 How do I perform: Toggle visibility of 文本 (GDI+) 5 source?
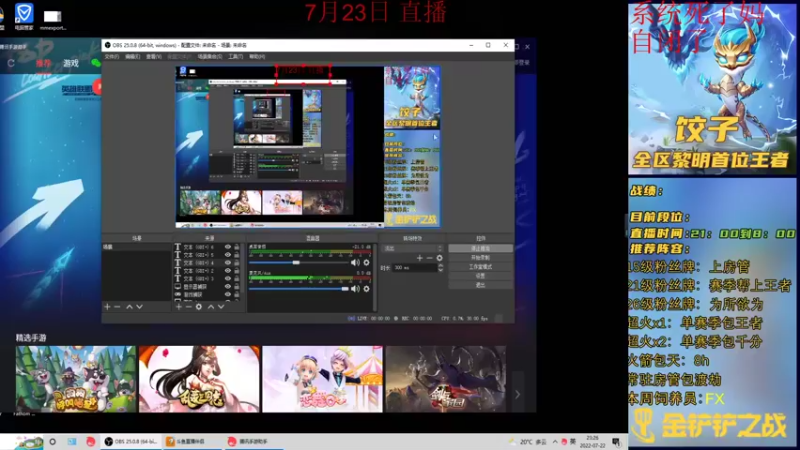228,255
